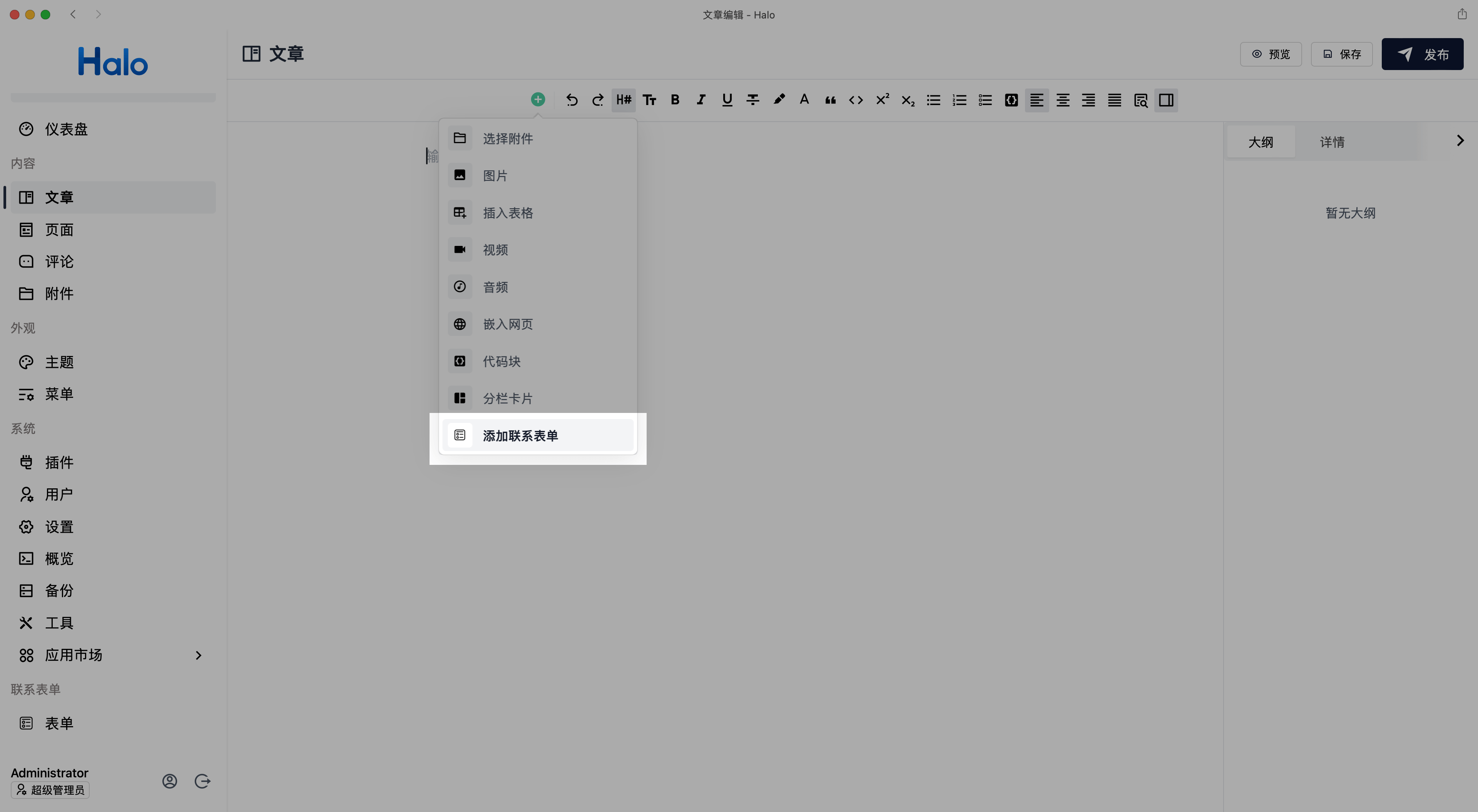Choose 嵌入网页 from insert menu
Viewport: 1478px width, 812px height.
click(538, 324)
